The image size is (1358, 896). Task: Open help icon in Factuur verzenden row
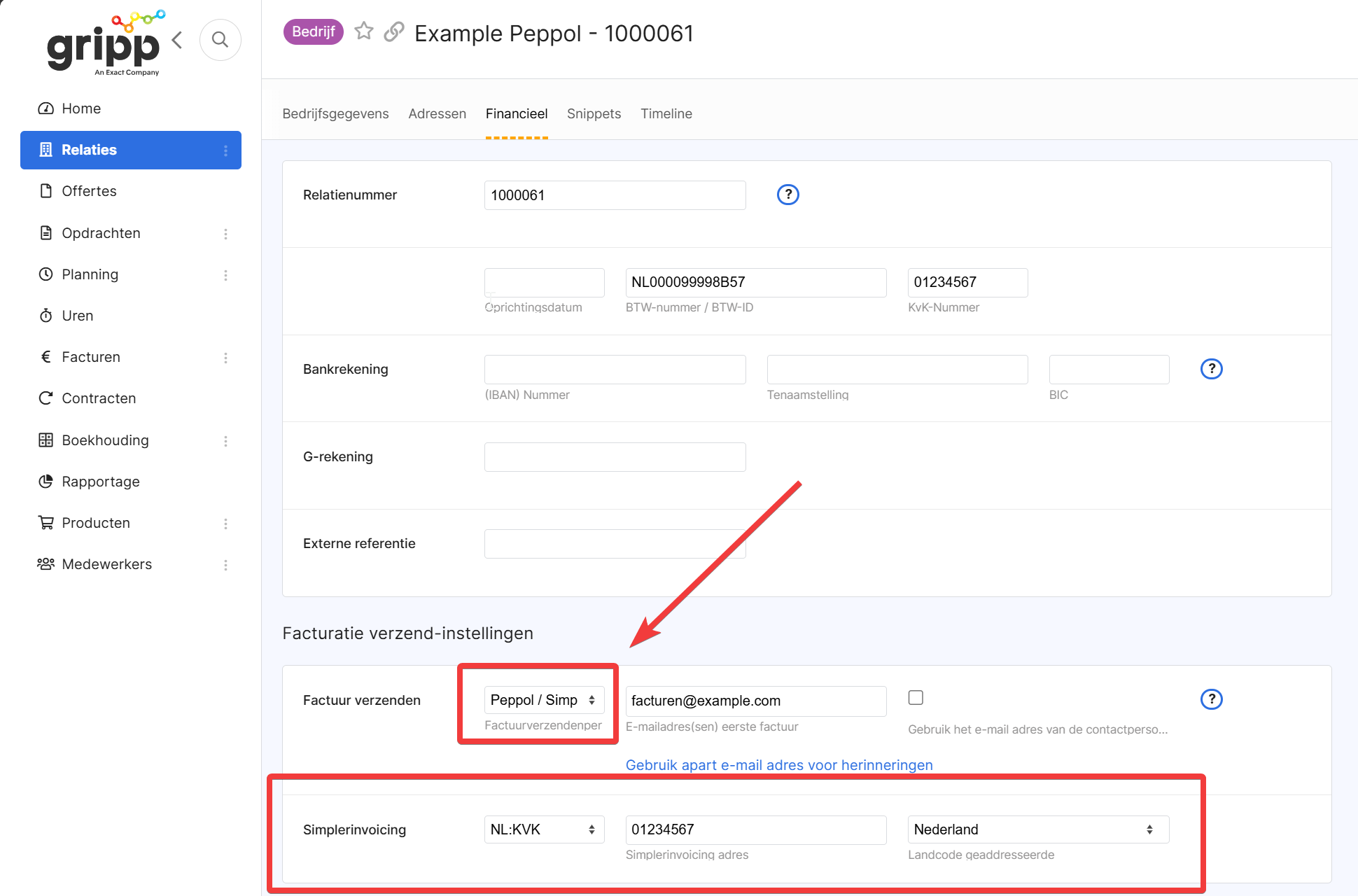[x=1211, y=699]
